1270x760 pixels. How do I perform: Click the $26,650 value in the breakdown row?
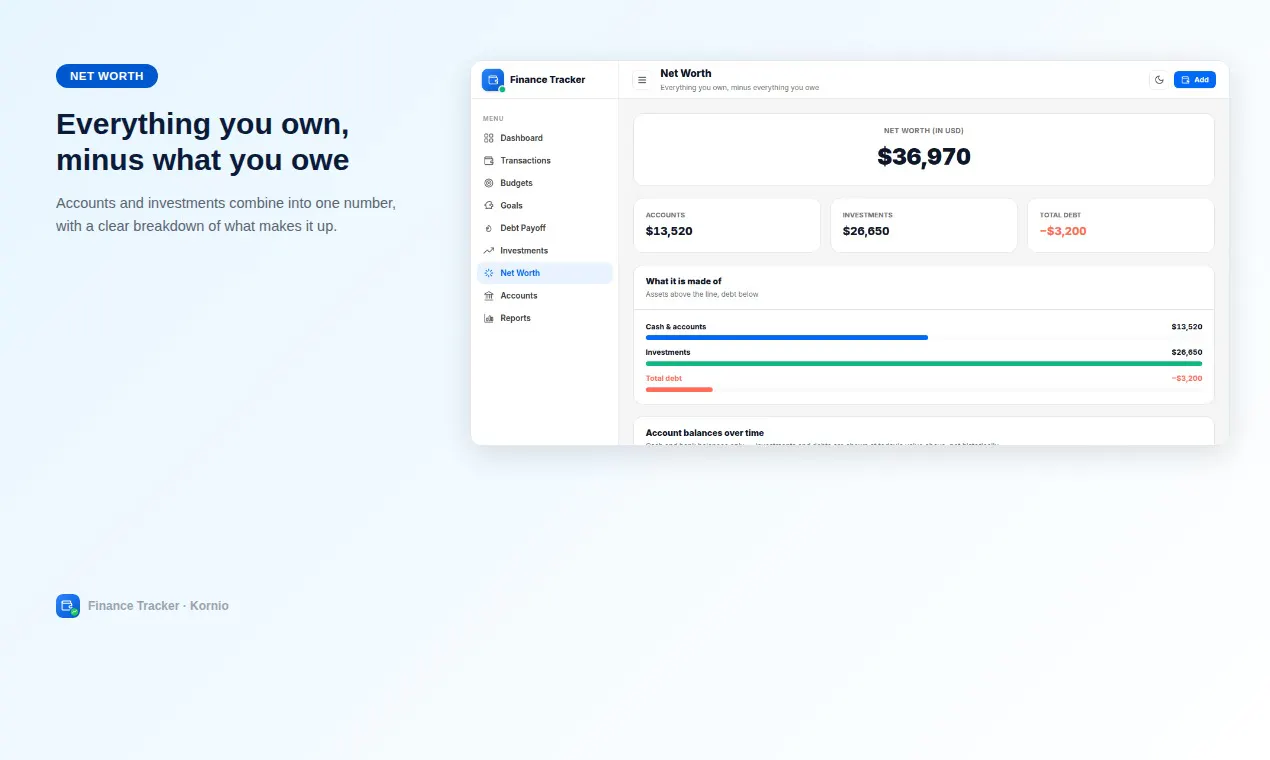1187,353
